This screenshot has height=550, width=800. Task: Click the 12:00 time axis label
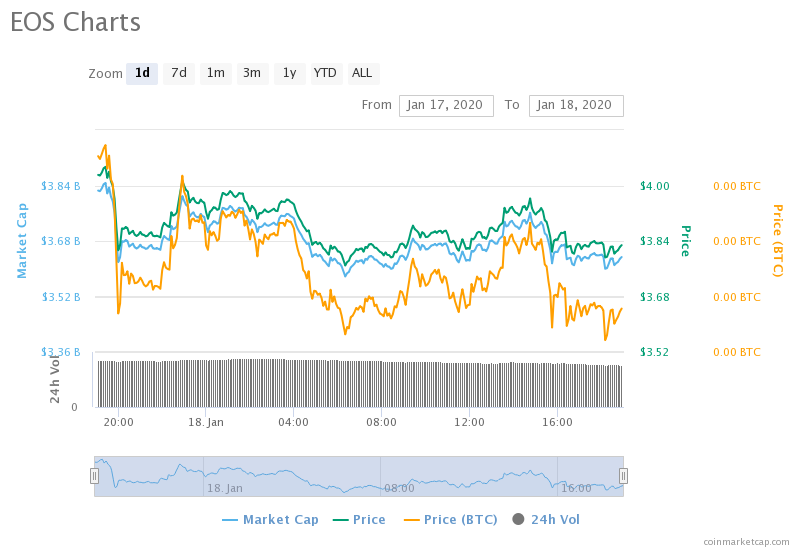point(469,422)
